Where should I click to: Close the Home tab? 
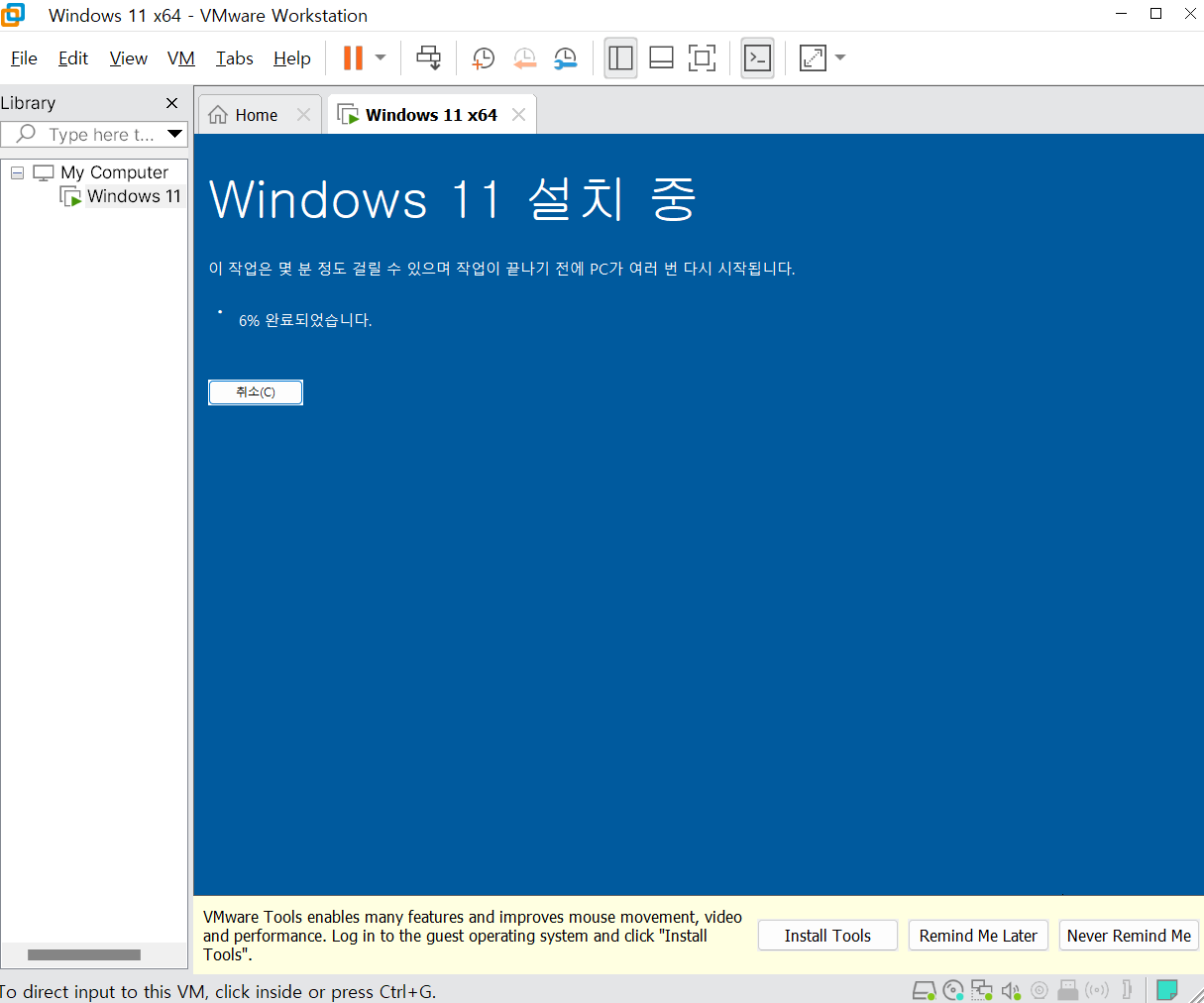click(304, 115)
